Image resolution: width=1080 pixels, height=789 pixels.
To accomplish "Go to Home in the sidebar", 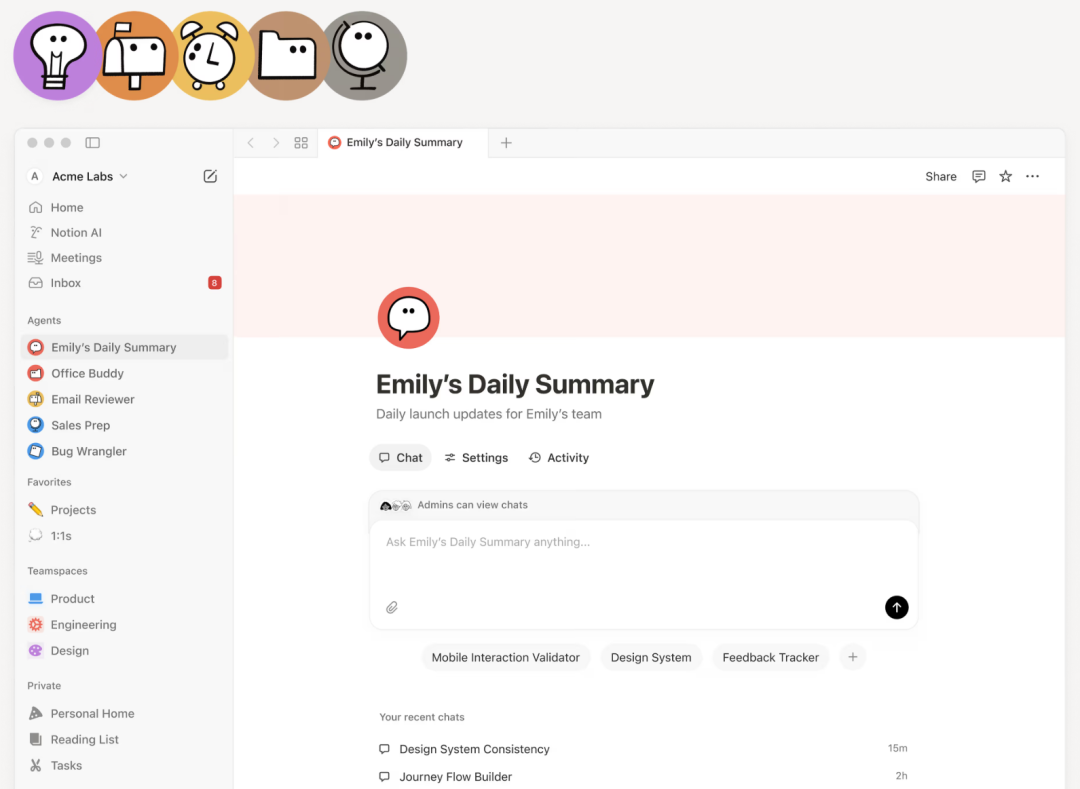I will 125,207.
